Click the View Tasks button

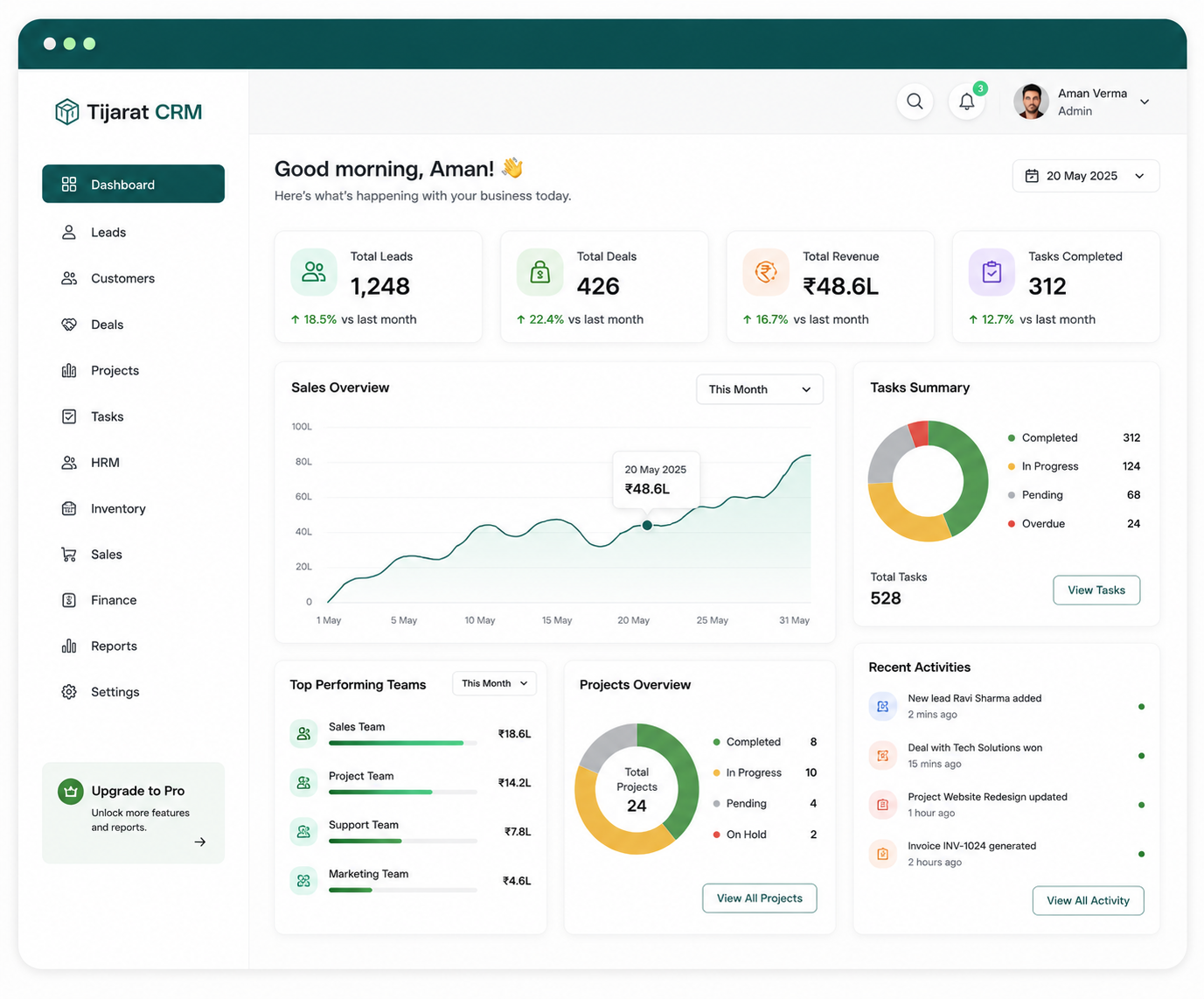point(1096,590)
